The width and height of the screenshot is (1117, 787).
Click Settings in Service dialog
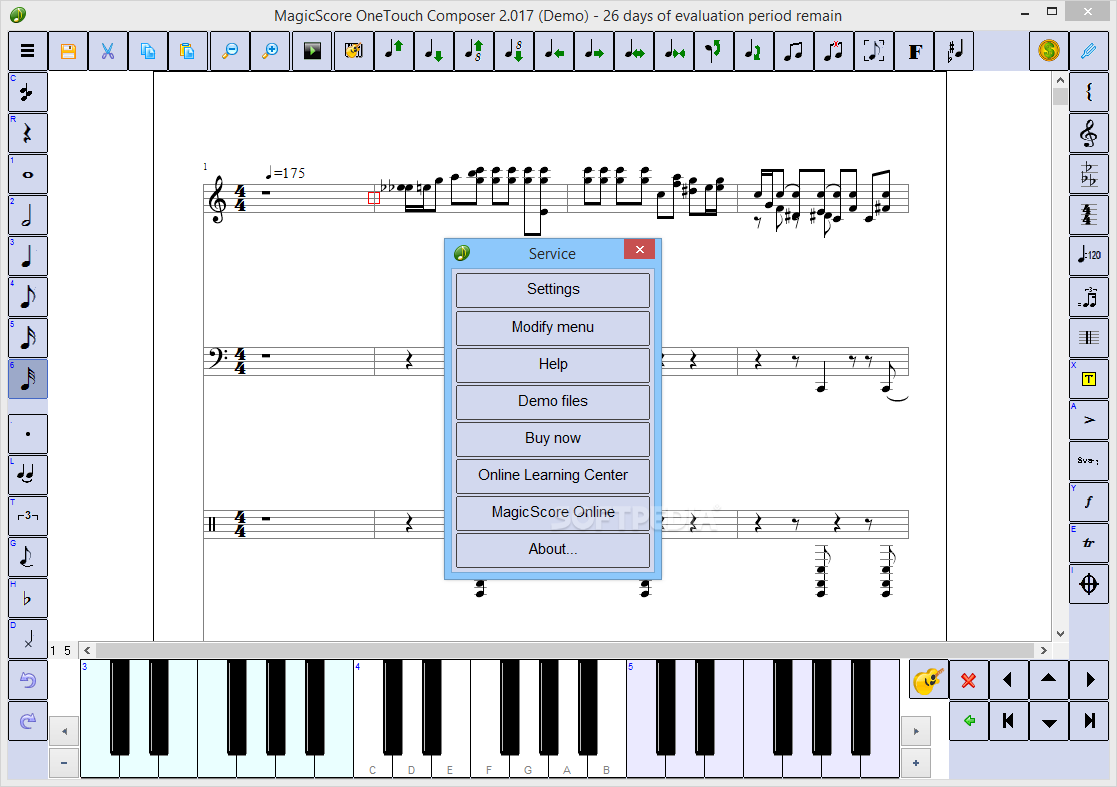[x=553, y=290]
